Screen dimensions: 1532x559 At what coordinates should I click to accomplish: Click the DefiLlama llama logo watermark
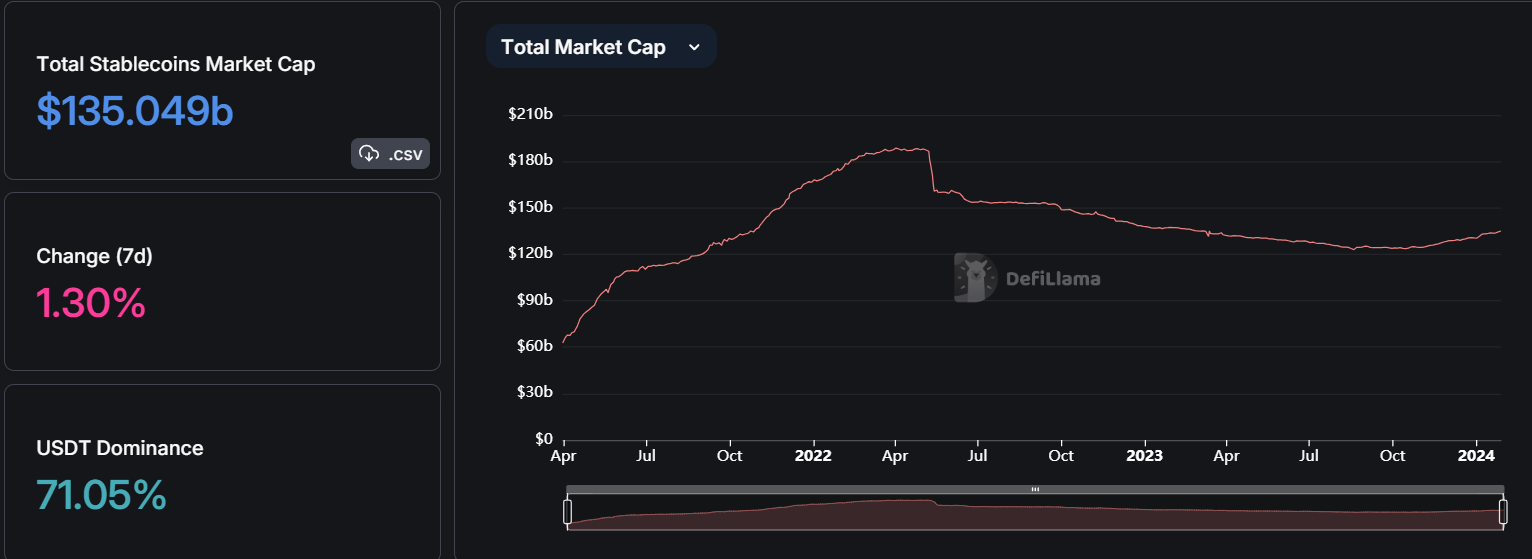975,278
